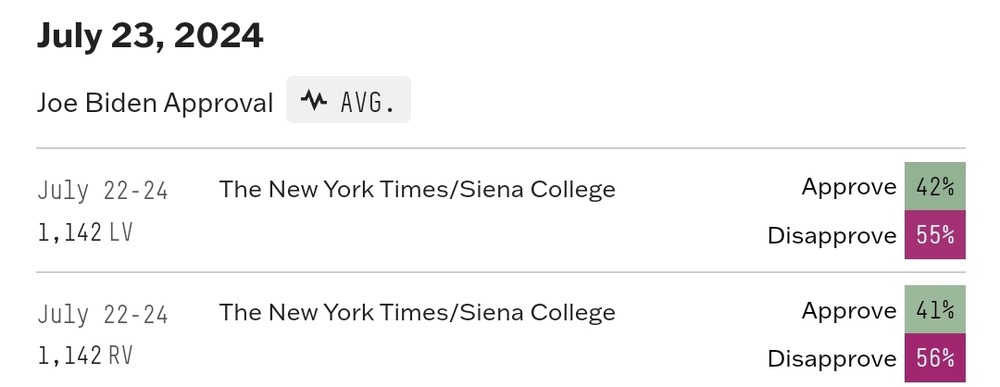The height and width of the screenshot is (387, 1000).
Task: Click the 55% magenta disapprove box
Action: pyautogui.click(x=935, y=235)
